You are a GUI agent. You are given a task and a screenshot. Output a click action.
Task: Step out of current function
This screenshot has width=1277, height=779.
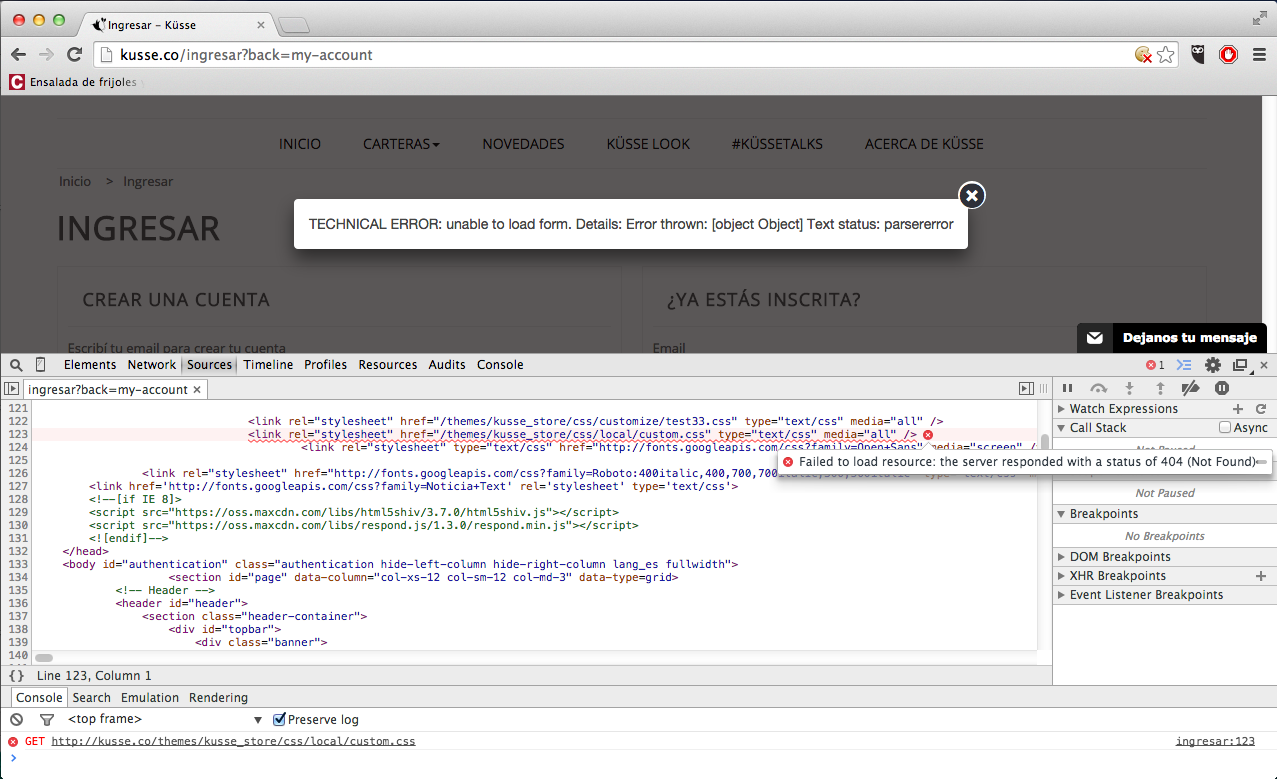click(x=1160, y=388)
